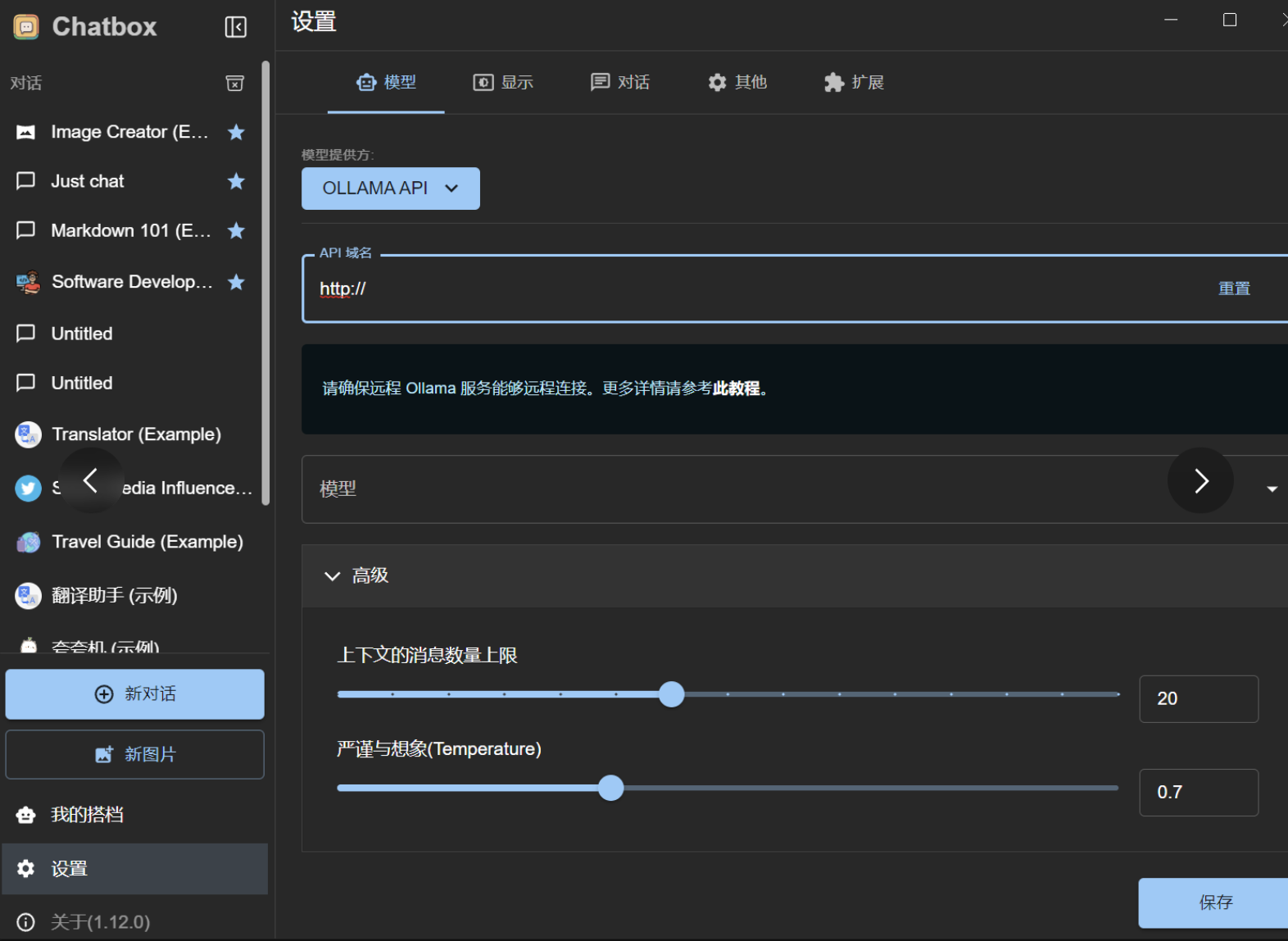The width and height of the screenshot is (1288, 941).
Task: Click the gear icon beside 设置
Action: point(26,869)
